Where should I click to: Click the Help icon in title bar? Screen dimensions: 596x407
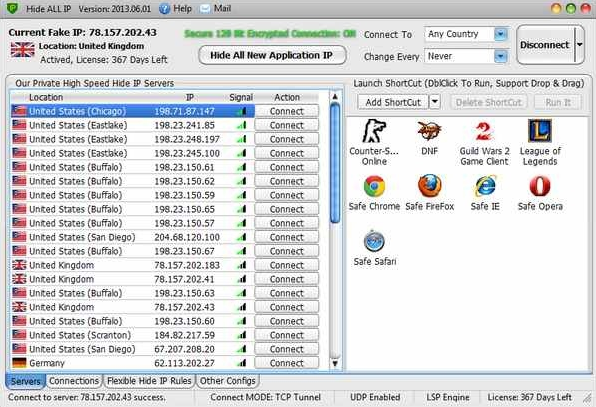tap(164, 9)
